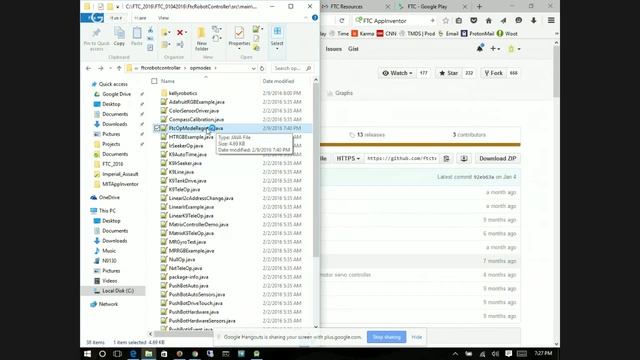The width and height of the screenshot is (640, 360).
Task: Go back in File Explorer navigation
Action: pyautogui.click(x=89, y=68)
